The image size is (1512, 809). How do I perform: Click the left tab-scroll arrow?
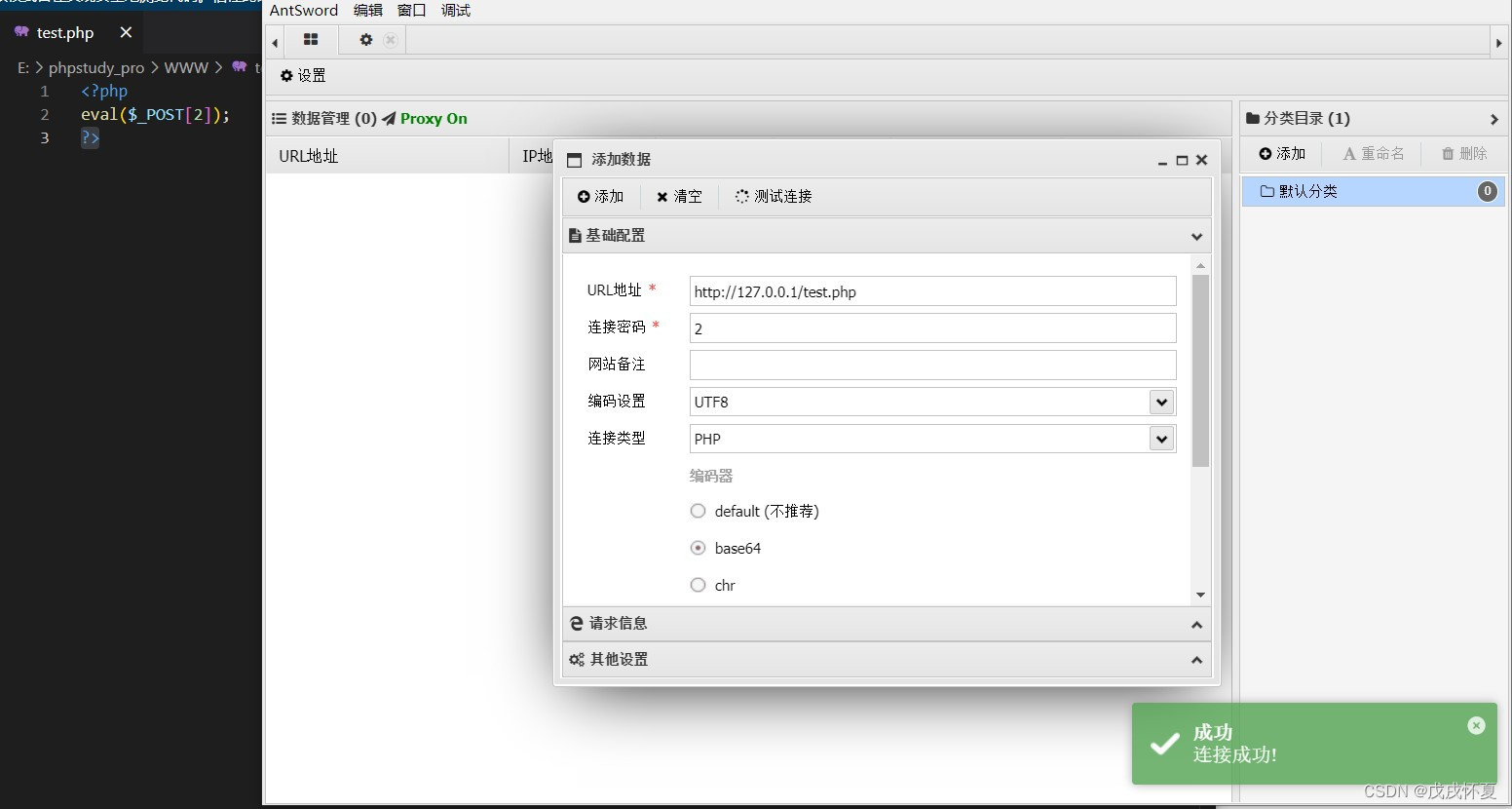[275, 43]
